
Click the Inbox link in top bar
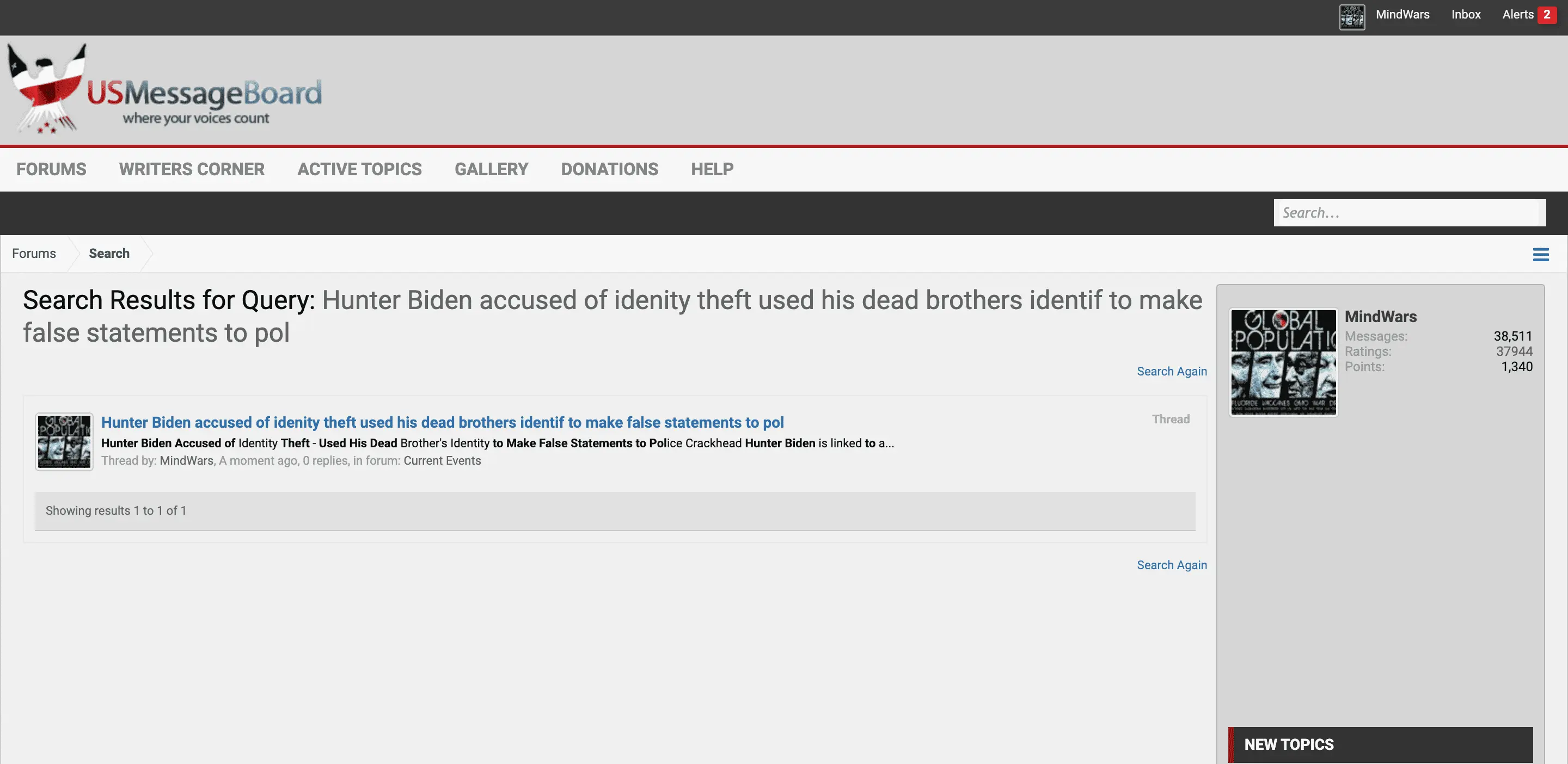point(1466,15)
